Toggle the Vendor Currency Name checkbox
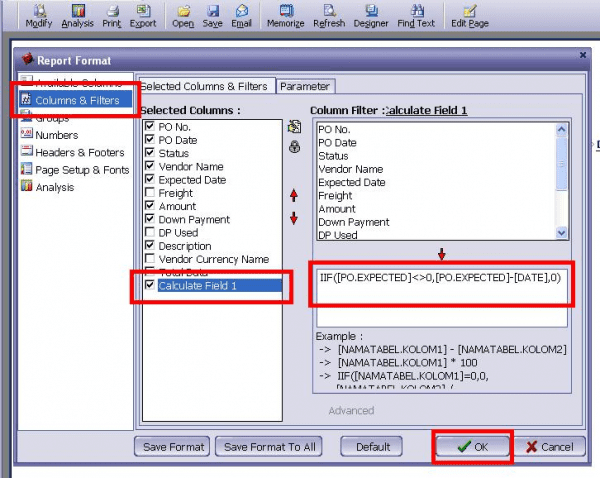 coord(150,259)
